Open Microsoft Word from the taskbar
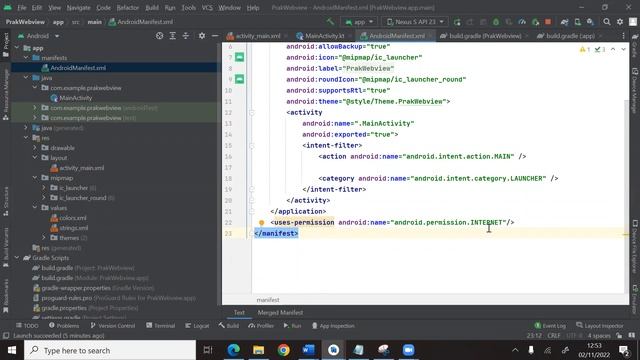This screenshot has width=640, height=360. [x=309, y=350]
